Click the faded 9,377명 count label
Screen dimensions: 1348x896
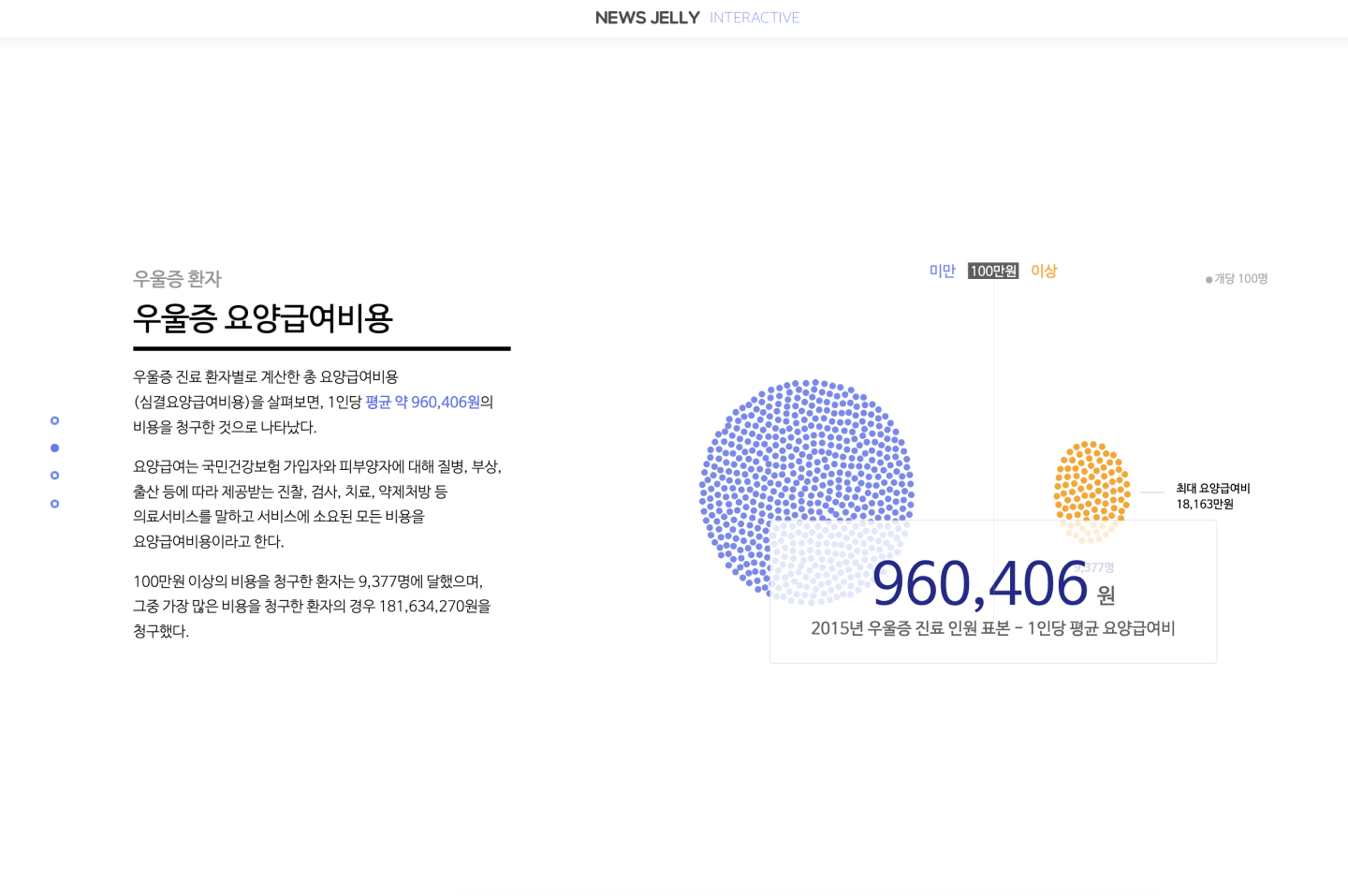pos(1095,567)
